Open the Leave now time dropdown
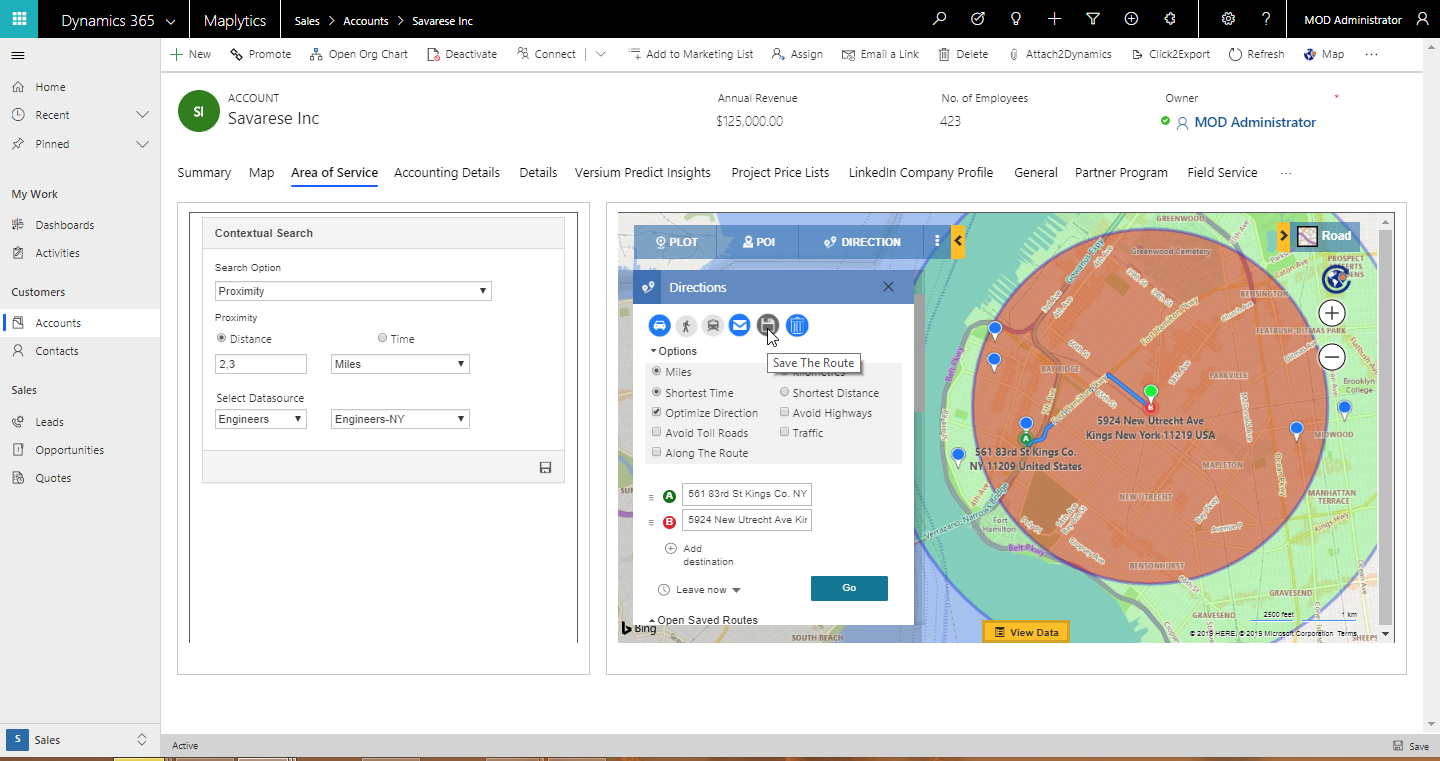Image resolution: width=1440 pixels, height=761 pixels. pos(700,590)
